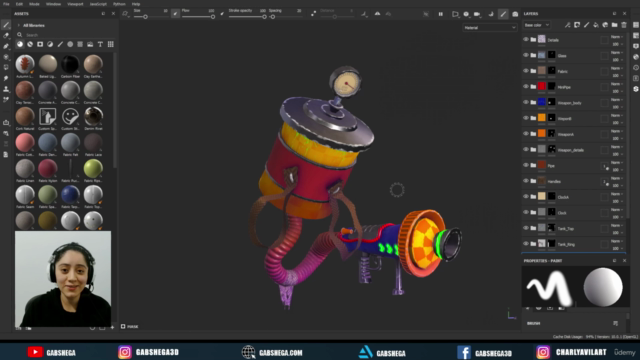Open the Edit menu
Screen dimensions: 640x360
[19, 4]
